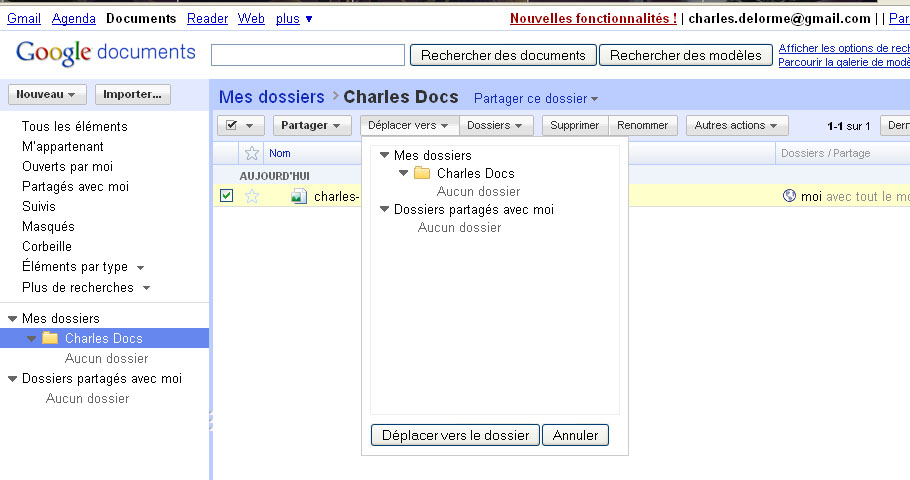Click Rechercher des modèles button
The width and height of the screenshot is (910, 480).
(685, 55)
